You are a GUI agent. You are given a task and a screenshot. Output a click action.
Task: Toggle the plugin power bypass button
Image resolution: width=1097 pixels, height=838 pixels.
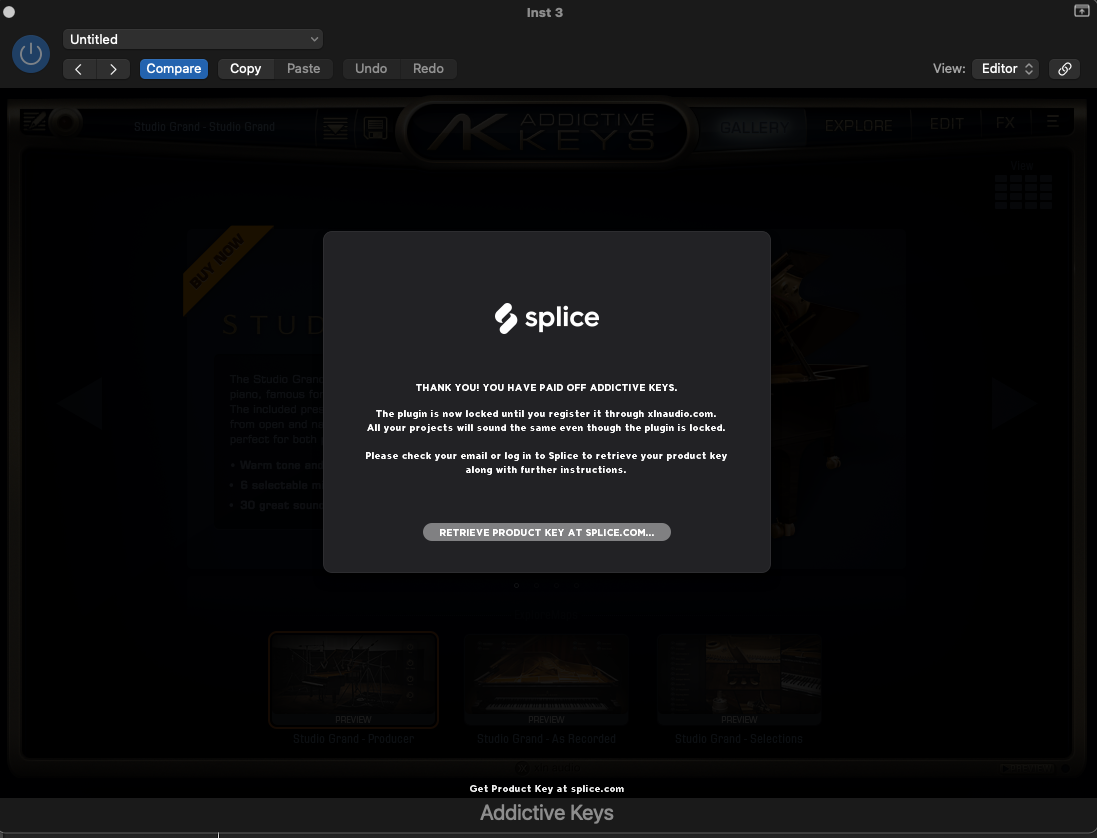[x=31, y=54]
